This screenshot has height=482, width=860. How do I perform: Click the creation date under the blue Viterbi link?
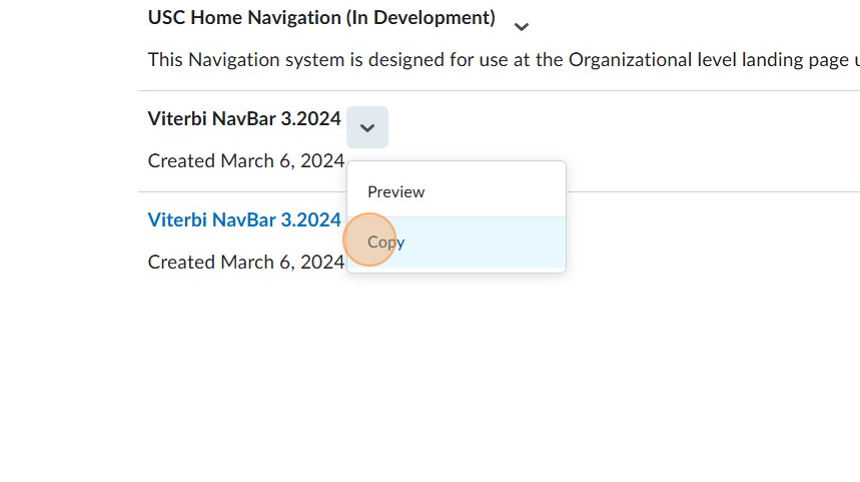click(246, 262)
